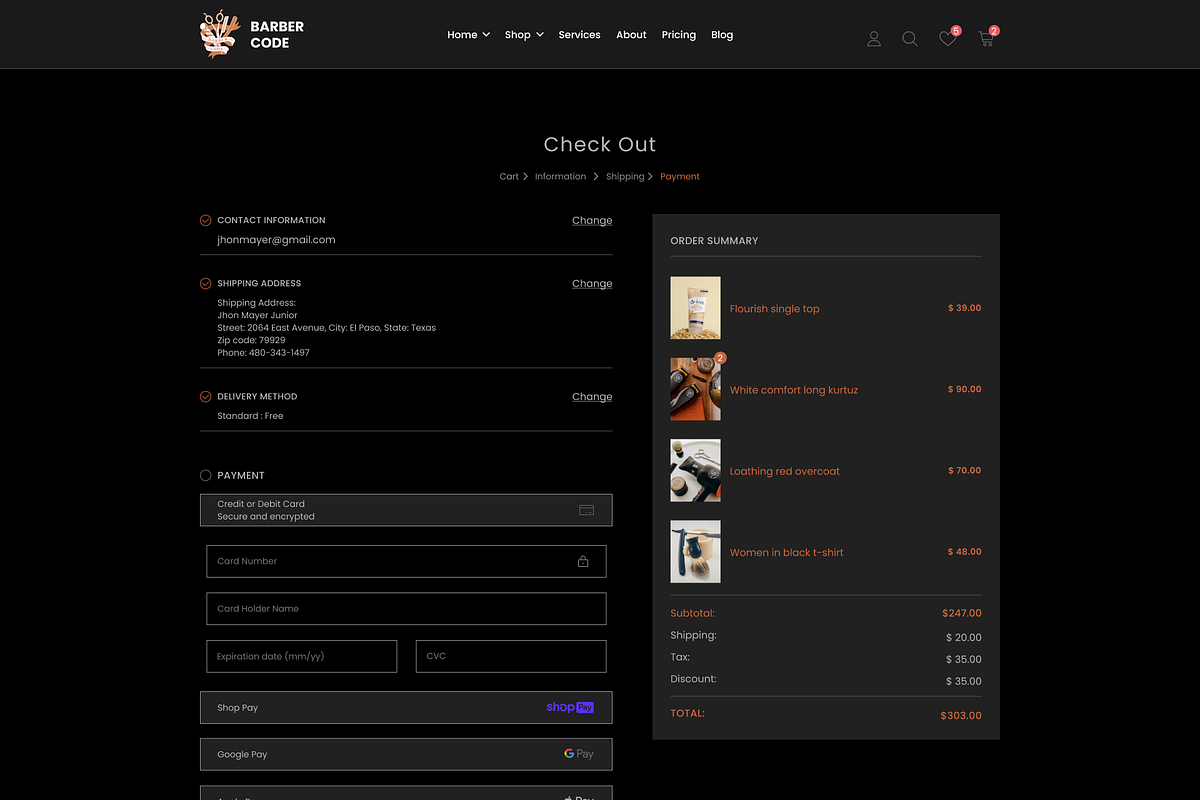Click the Order Summary heading

[x=714, y=240]
